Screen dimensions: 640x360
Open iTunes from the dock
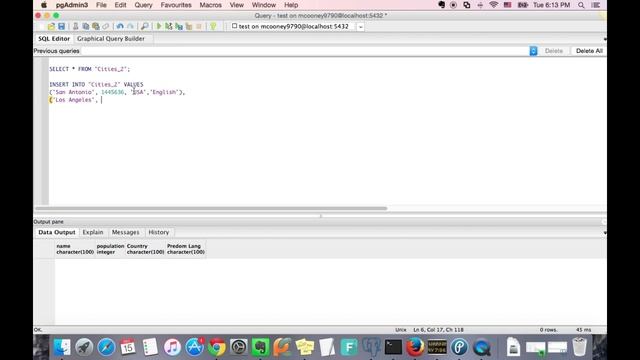(x=173, y=347)
